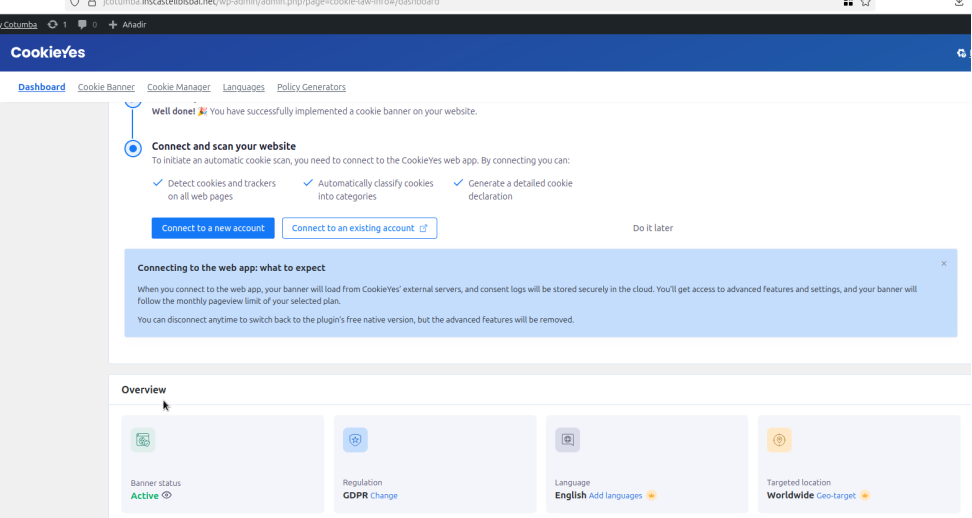Viewport: 972px width, 518px height.
Task: Open the Añadir new content menu
Action: coord(127,24)
